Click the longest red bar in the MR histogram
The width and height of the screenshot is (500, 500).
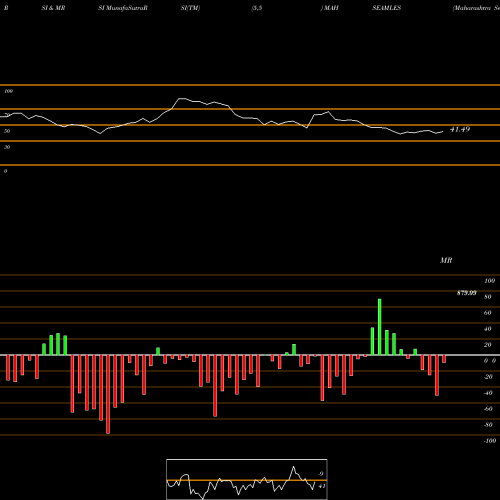pyautogui.click(x=108, y=394)
